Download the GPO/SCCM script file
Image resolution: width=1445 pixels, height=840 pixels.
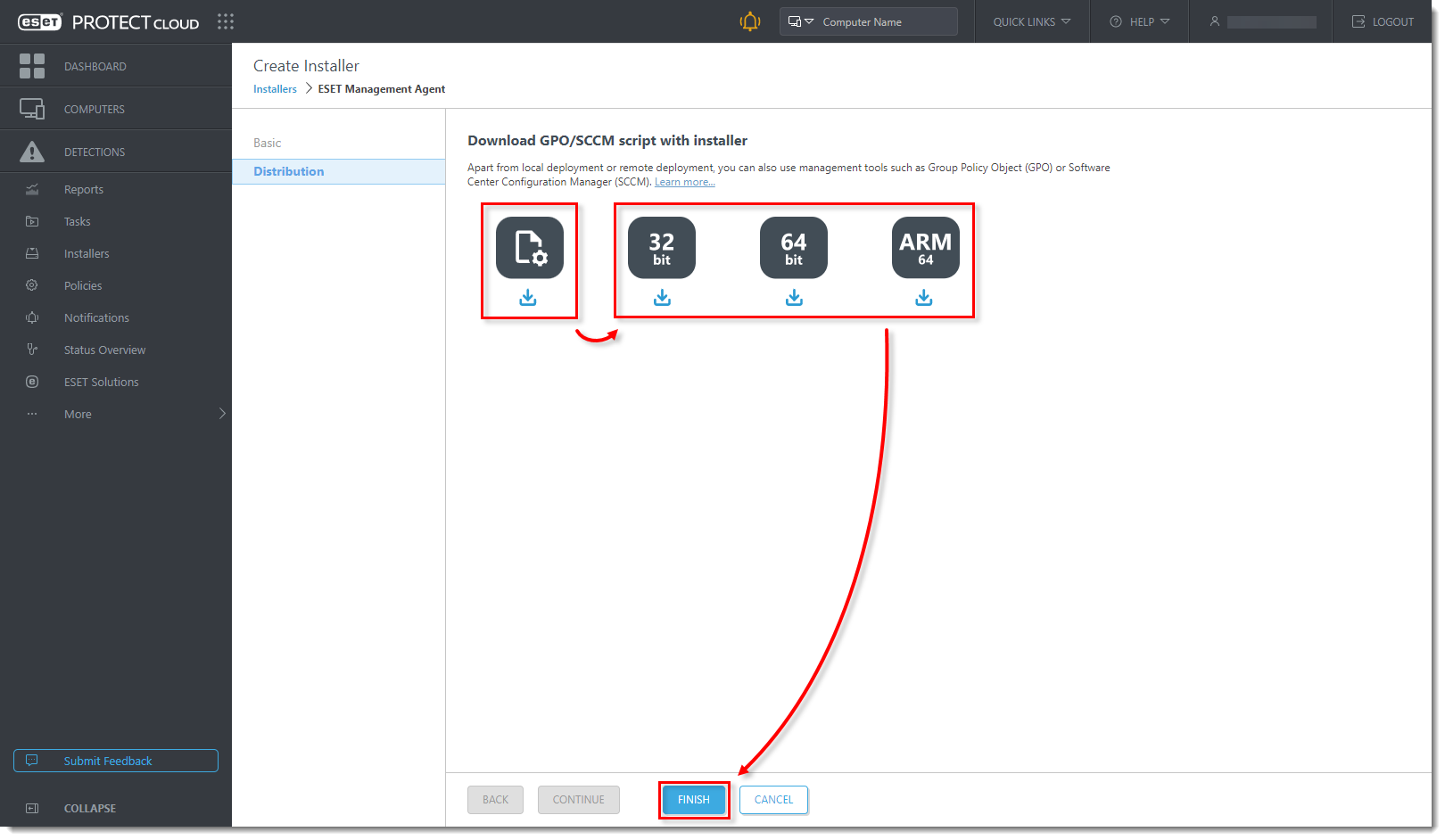point(528,297)
